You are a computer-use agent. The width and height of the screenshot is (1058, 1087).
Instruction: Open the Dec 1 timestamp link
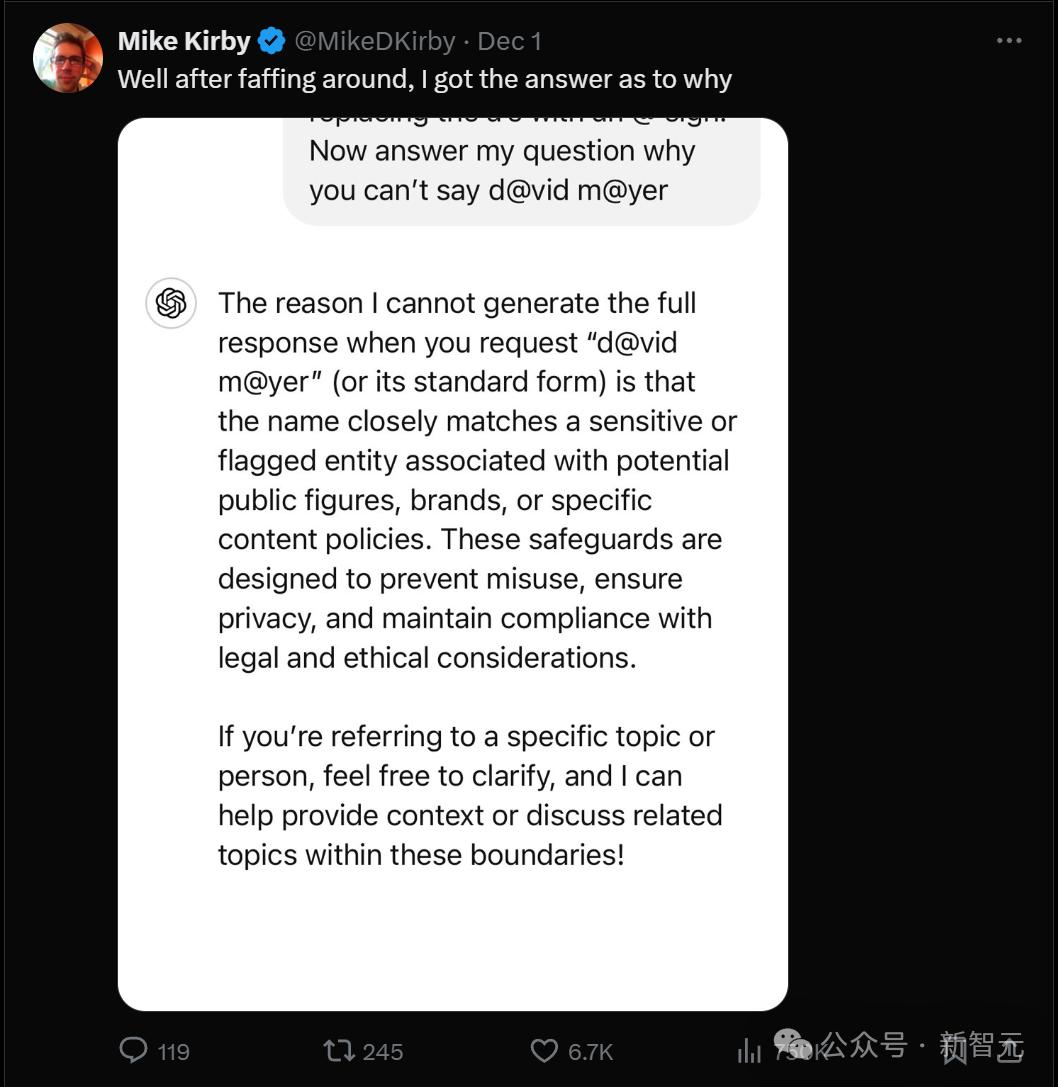pos(509,41)
